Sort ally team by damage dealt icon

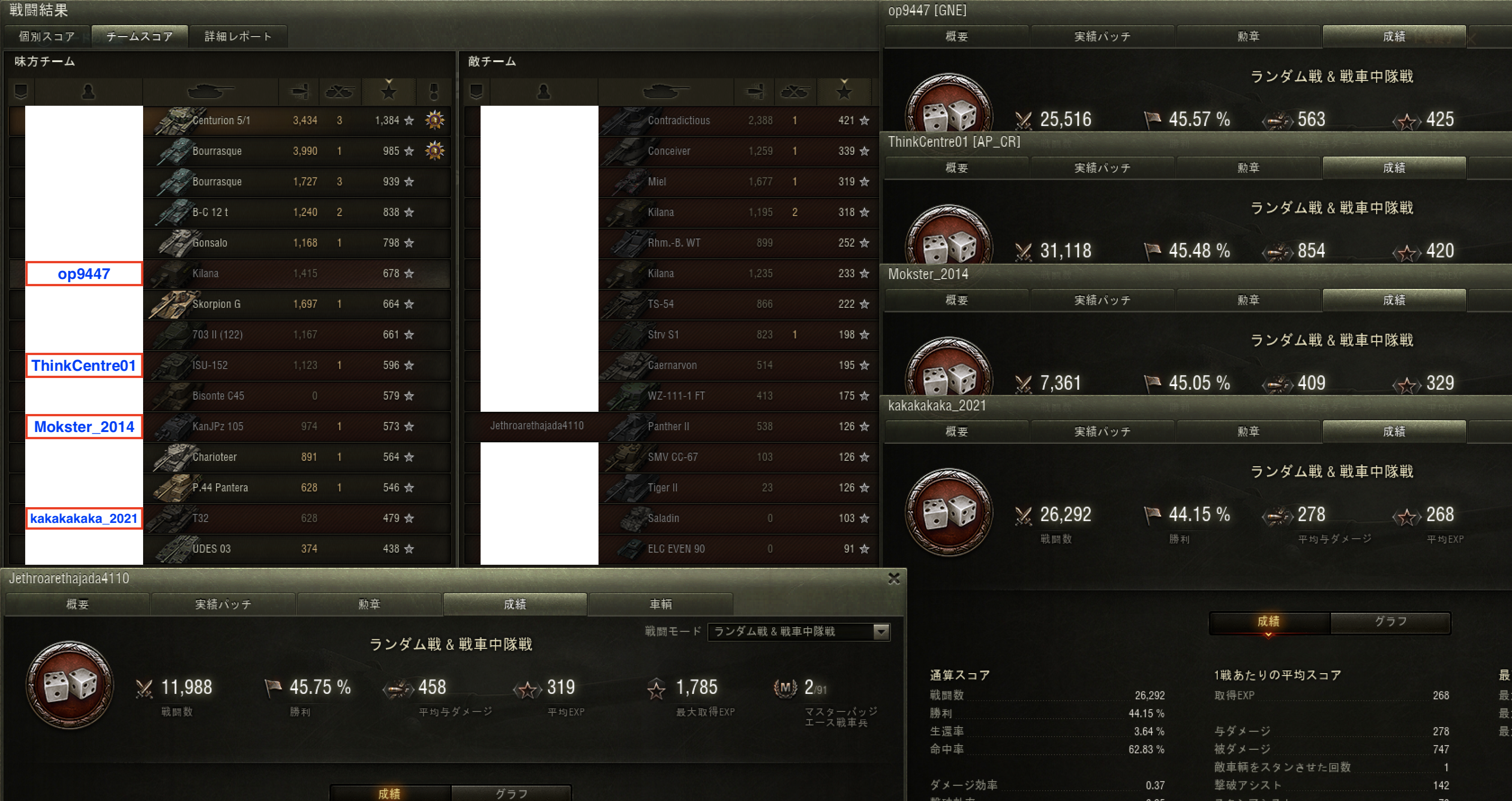pos(299,91)
